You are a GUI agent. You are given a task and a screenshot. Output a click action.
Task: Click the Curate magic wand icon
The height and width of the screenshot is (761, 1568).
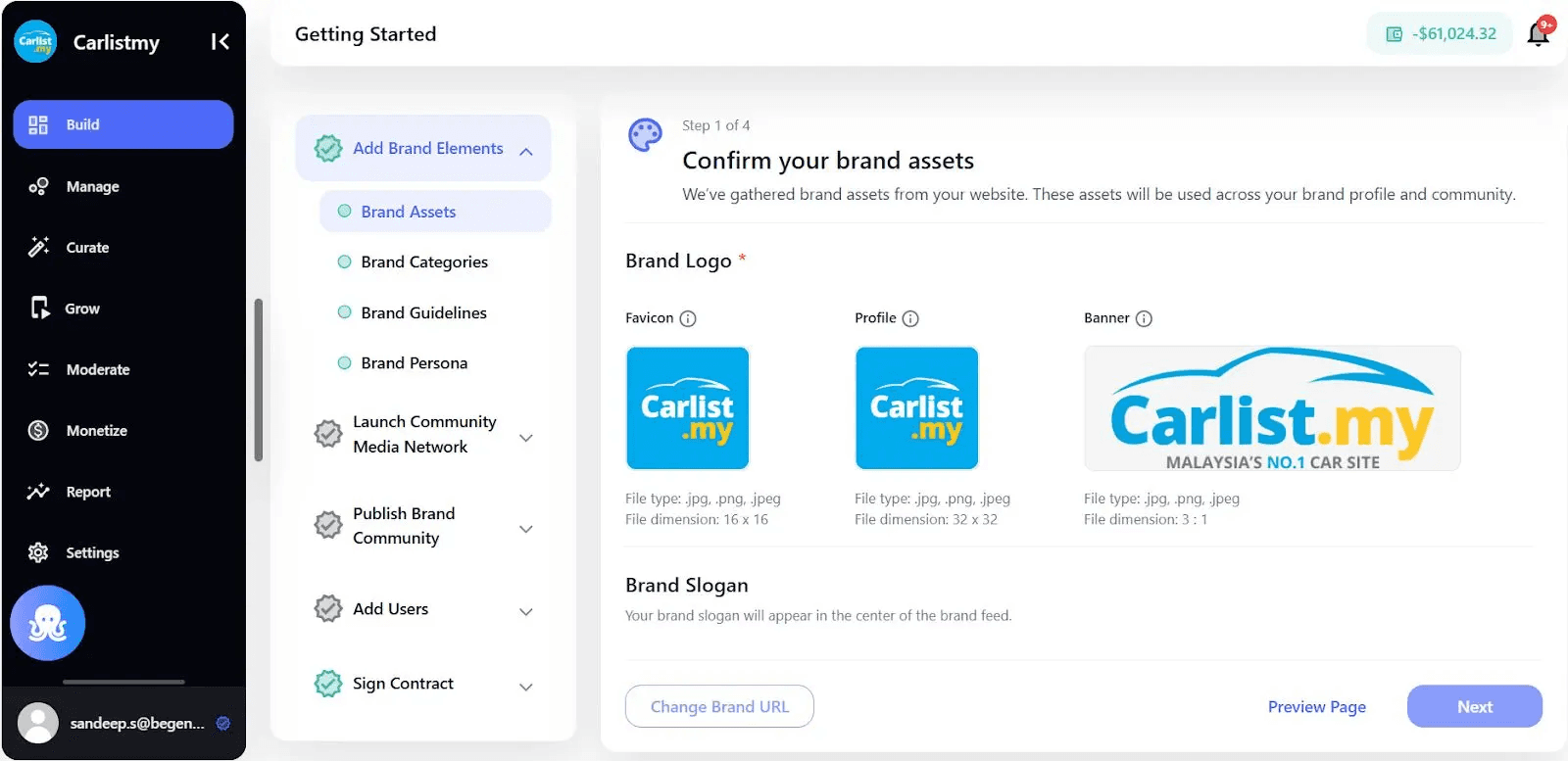pyautogui.click(x=38, y=247)
